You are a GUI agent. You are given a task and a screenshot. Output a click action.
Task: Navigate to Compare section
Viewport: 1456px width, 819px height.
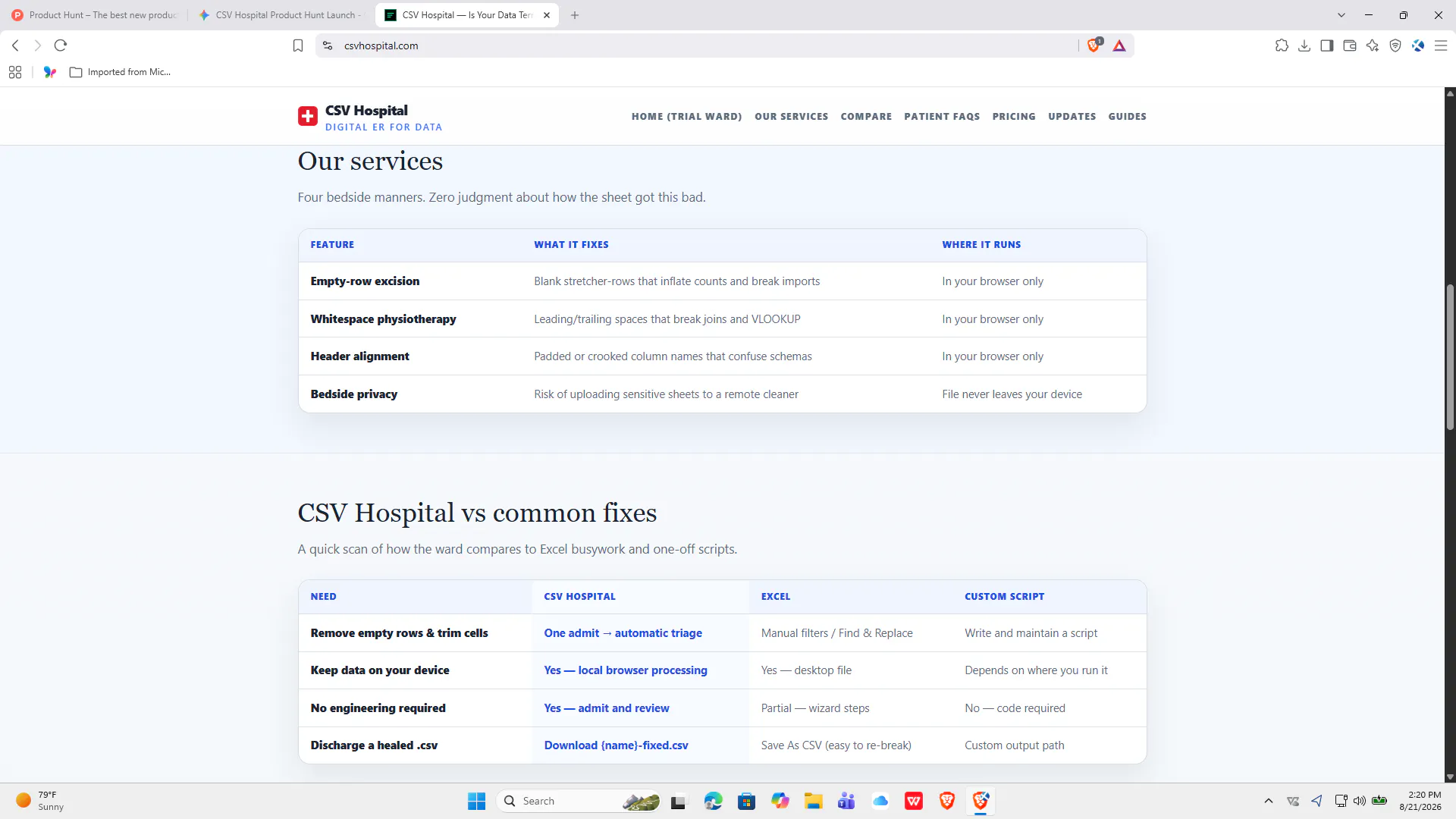pyautogui.click(x=866, y=117)
